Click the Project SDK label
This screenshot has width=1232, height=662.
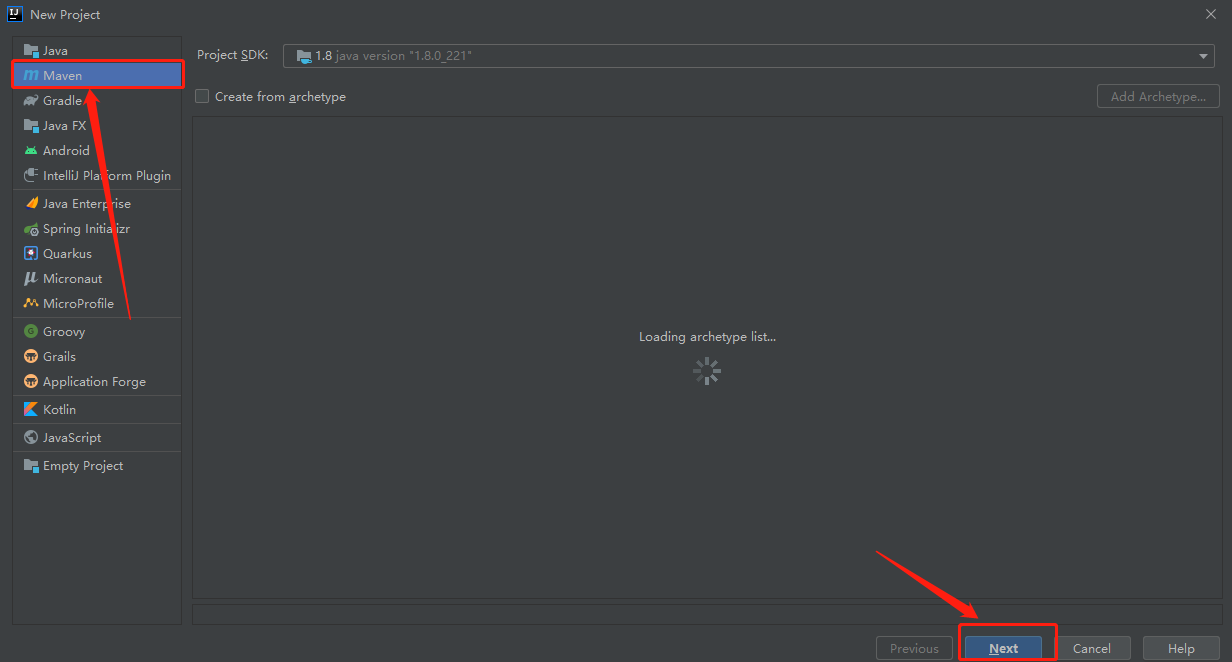tap(232, 56)
